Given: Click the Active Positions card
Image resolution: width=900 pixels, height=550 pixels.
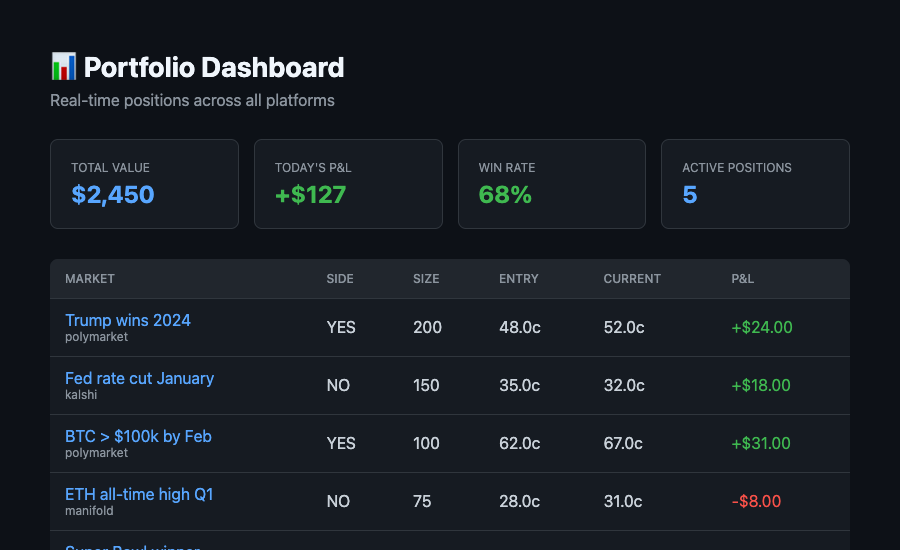Looking at the screenshot, I should click(x=755, y=184).
